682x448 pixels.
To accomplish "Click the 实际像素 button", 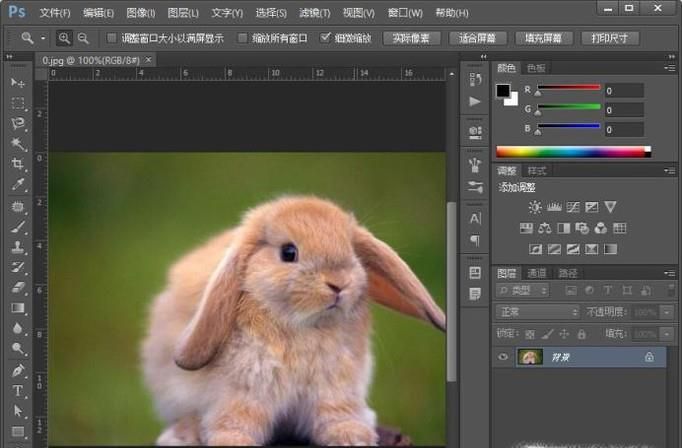I will (x=411, y=38).
